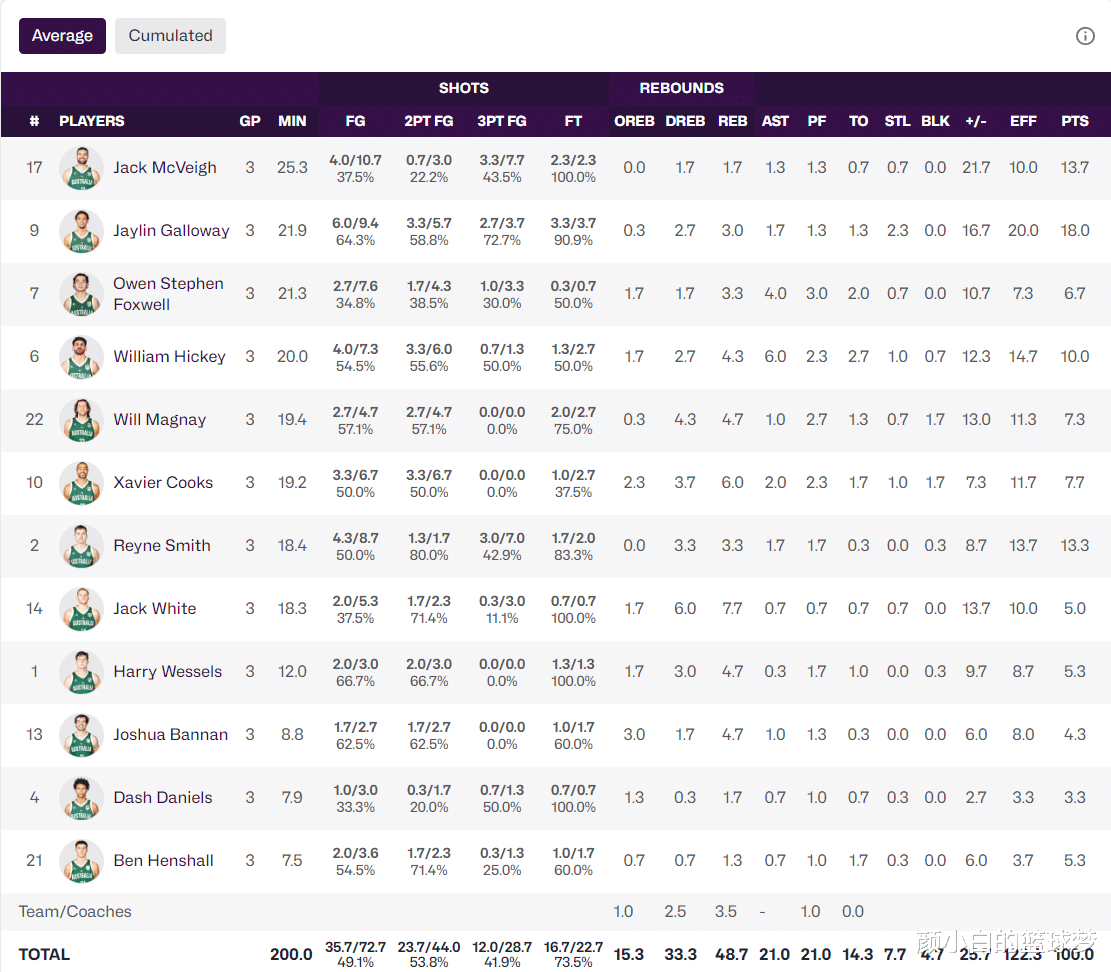
Task: Sort by the STL column header
Action: (897, 121)
